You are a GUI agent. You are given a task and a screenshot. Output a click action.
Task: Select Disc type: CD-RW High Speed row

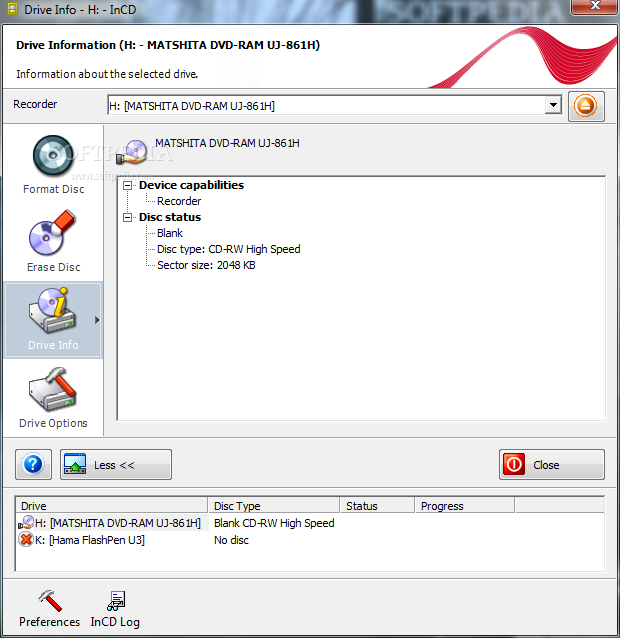coord(229,249)
